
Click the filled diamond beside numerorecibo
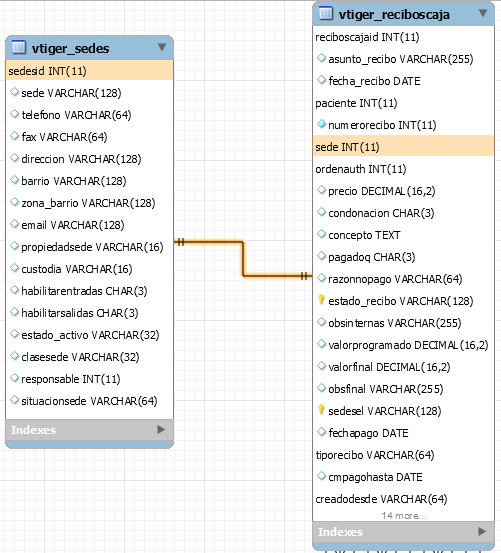coord(321,124)
